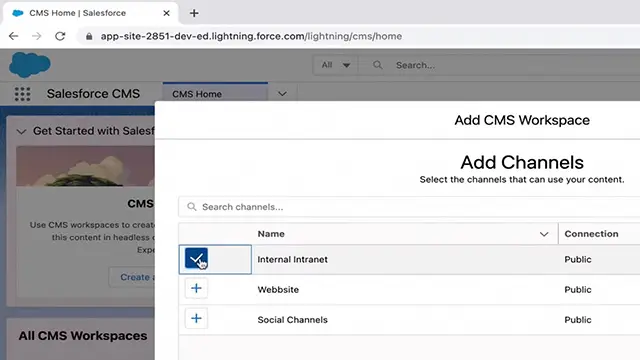Click the global search magnifier icon
This screenshot has width=640, height=360.
[378, 65]
